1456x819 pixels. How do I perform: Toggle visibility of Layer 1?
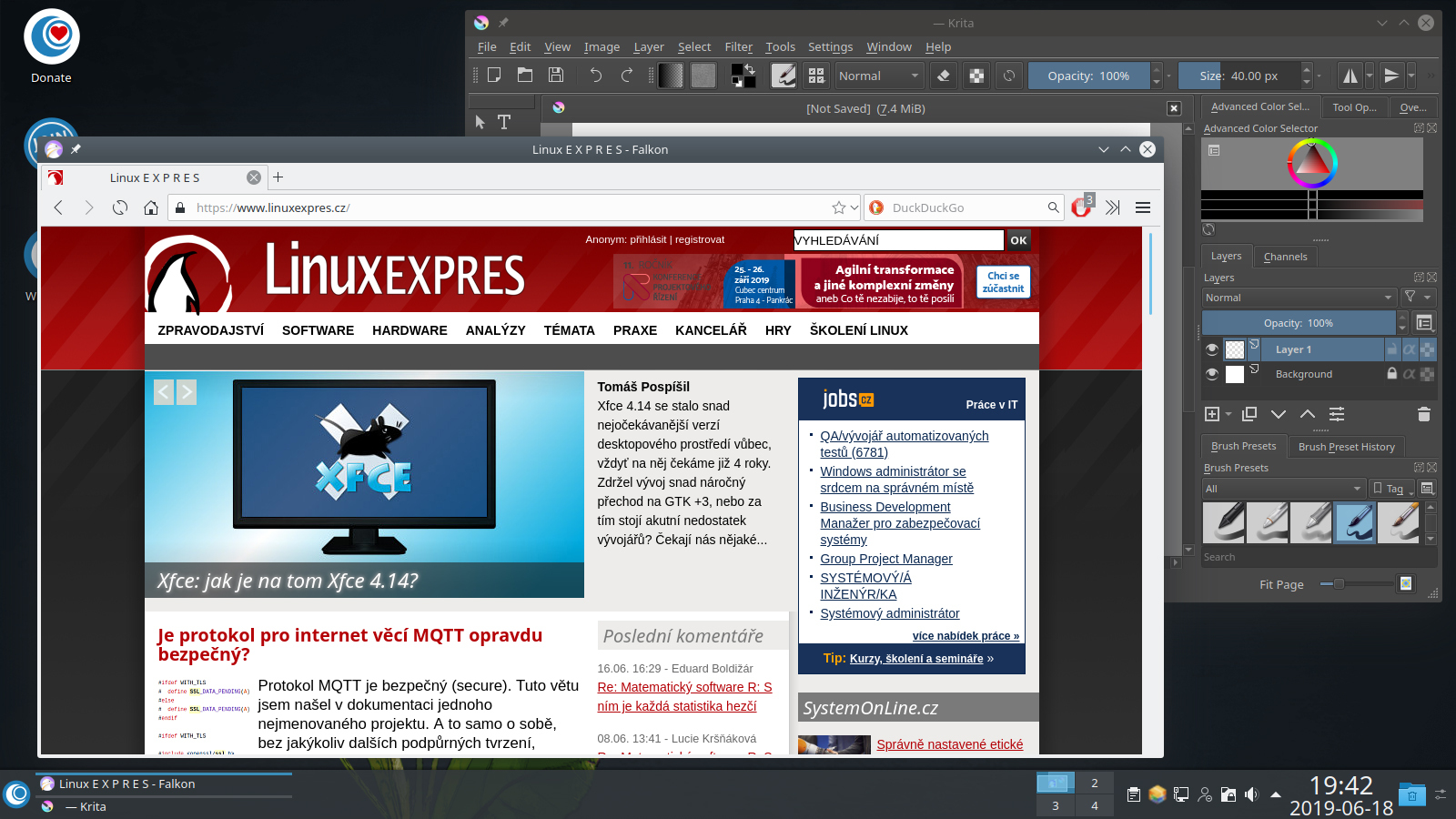pyautogui.click(x=1212, y=349)
